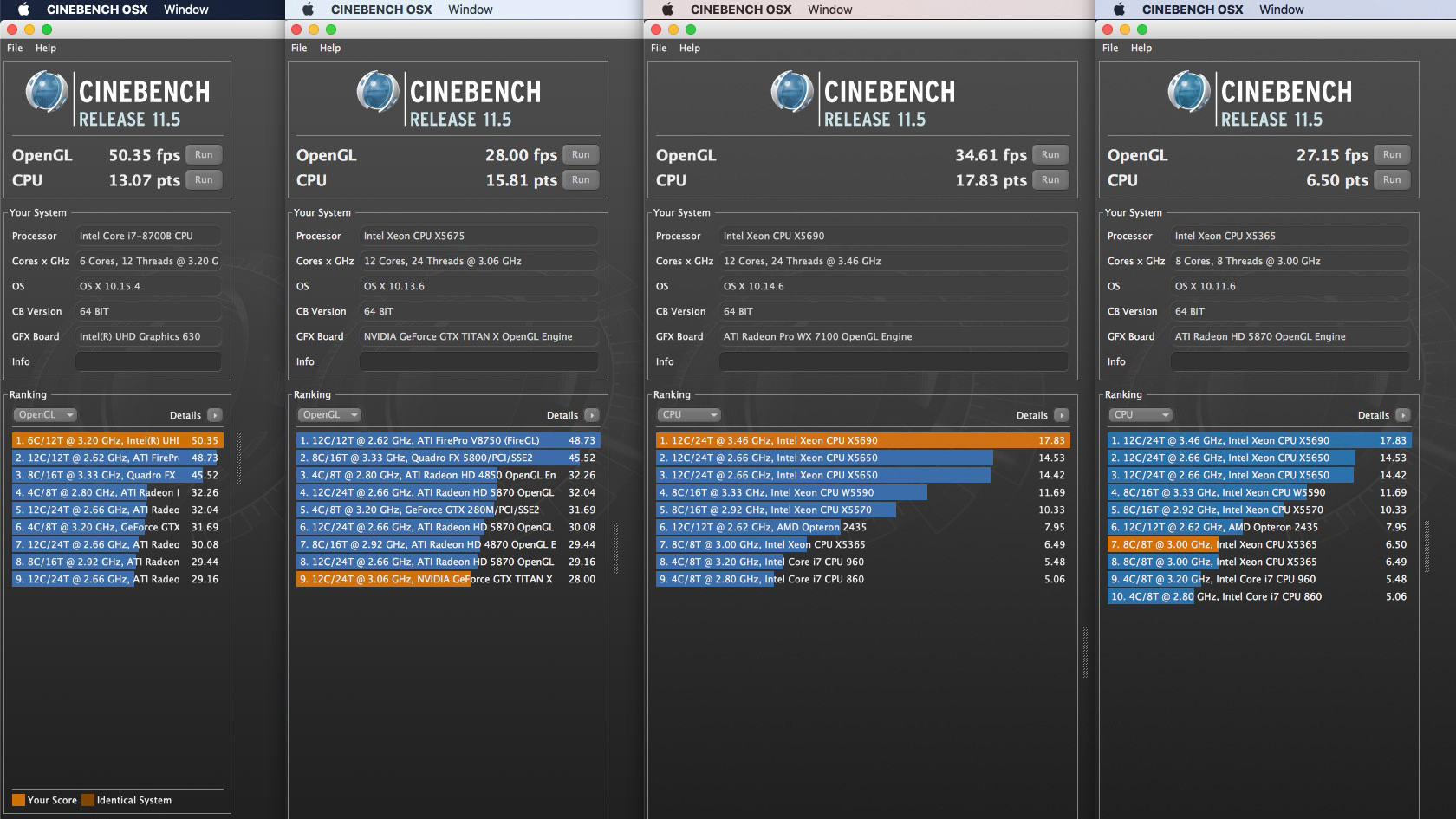Click GFX Board field ATI Radeon HD 5870

point(1290,337)
